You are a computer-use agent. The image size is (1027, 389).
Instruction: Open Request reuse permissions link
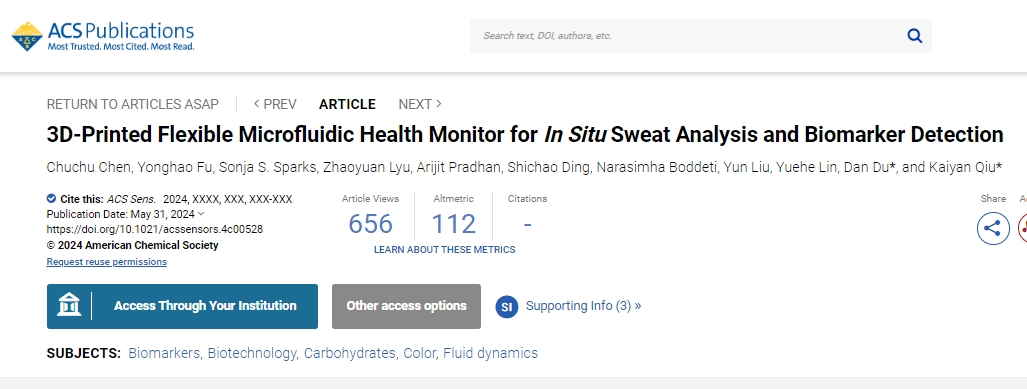pos(107,262)
